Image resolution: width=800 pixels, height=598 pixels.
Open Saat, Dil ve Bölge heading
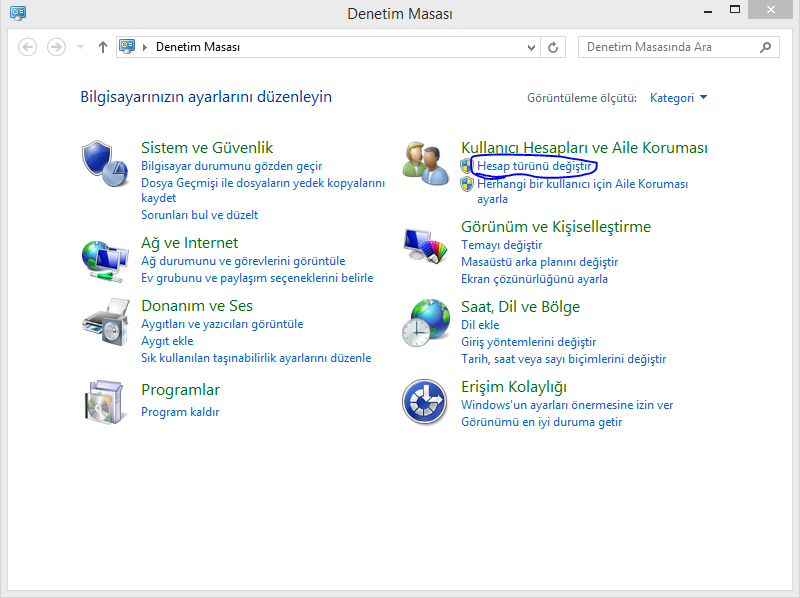click(520, 307)
